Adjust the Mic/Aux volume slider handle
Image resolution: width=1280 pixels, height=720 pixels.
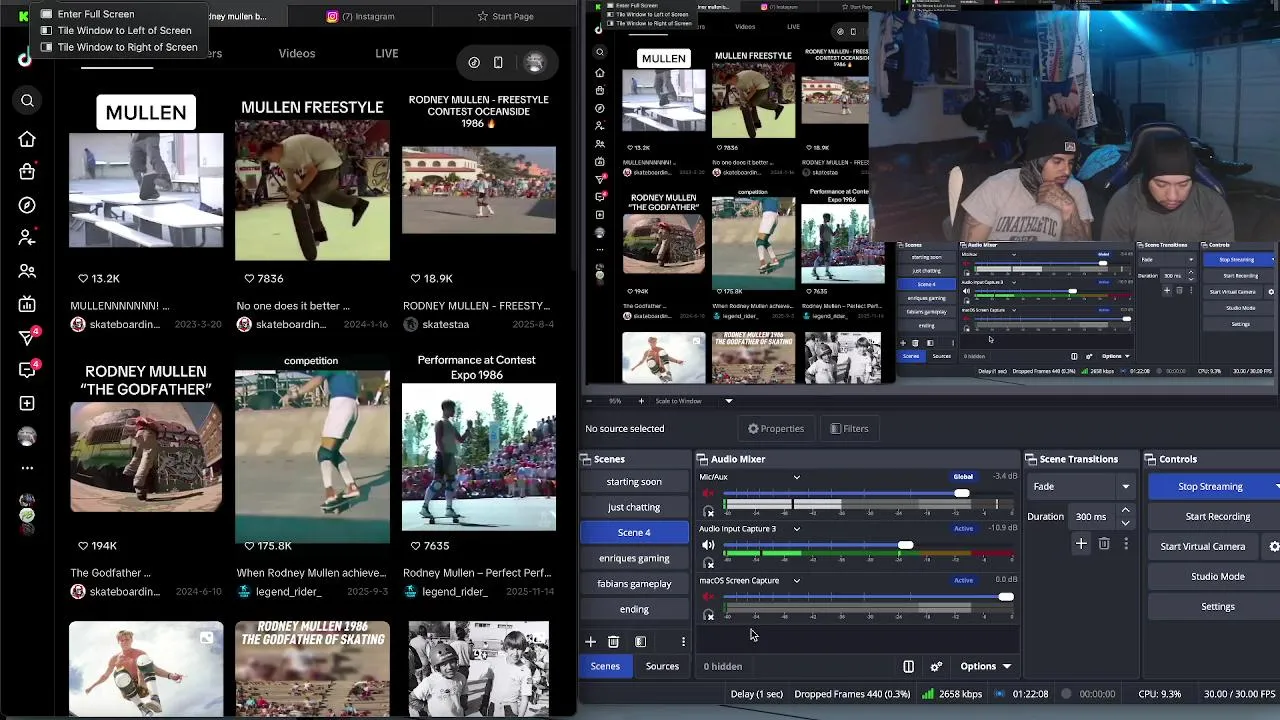point(961,493)
